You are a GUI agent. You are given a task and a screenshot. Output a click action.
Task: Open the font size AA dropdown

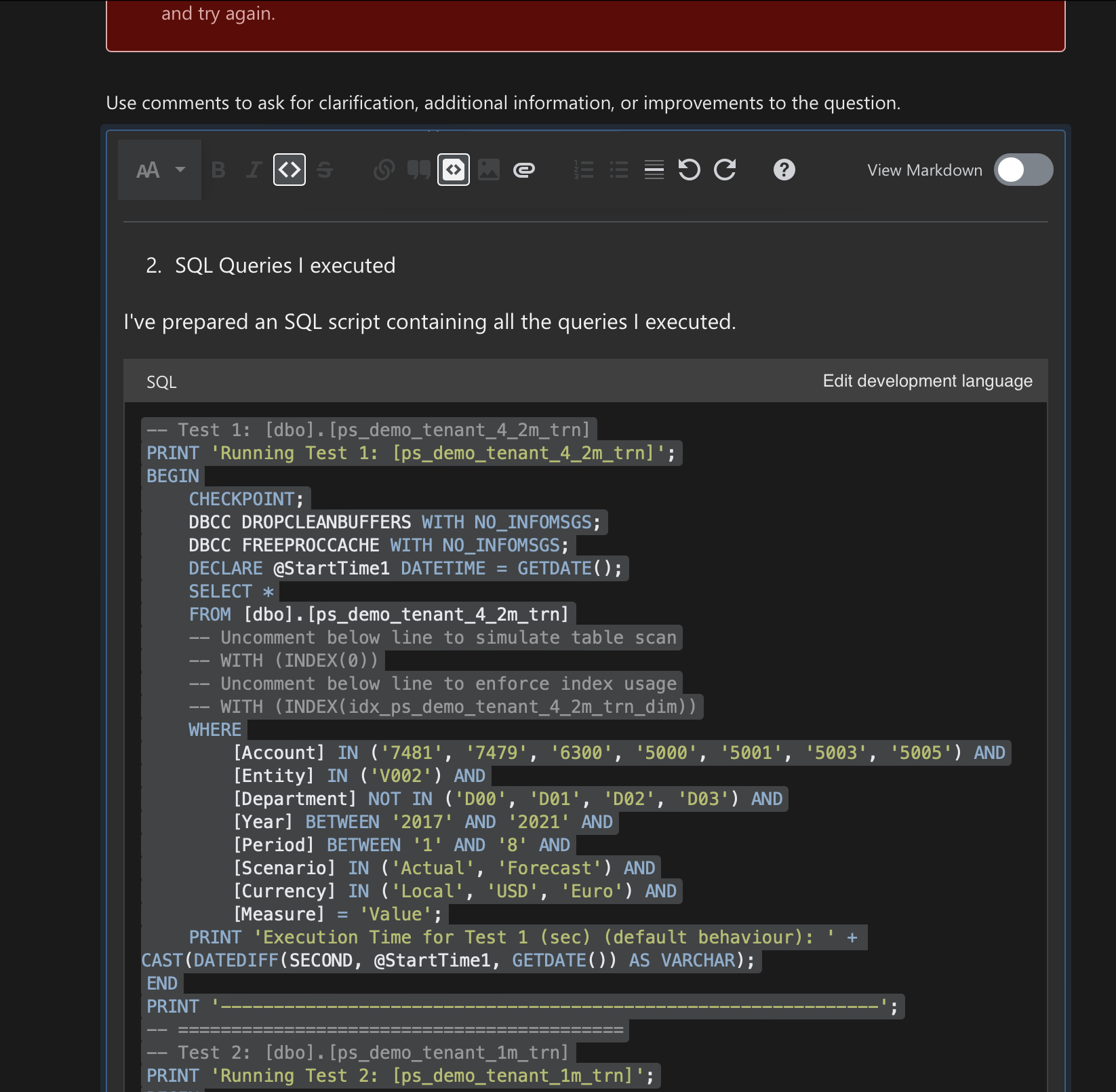point(160,170)
